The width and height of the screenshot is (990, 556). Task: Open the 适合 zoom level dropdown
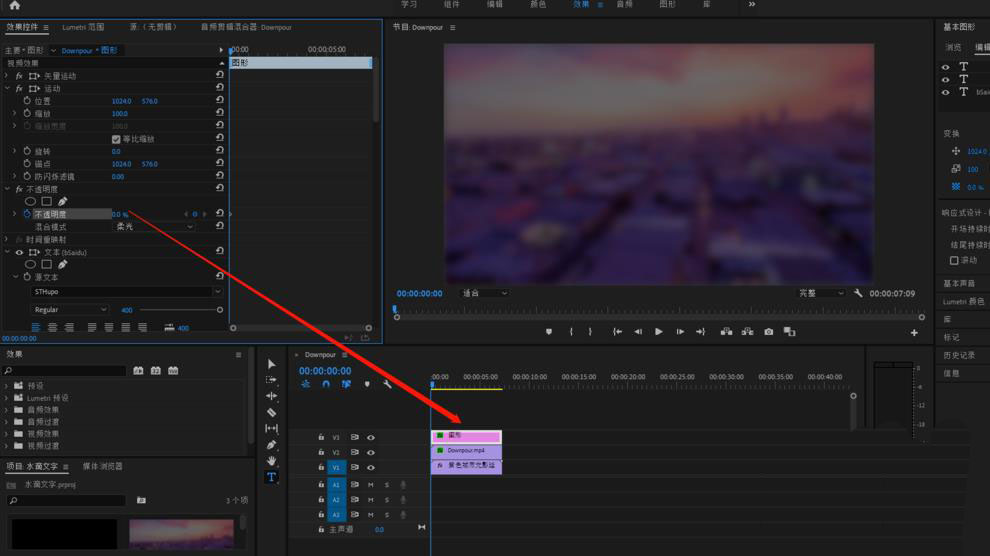point(484,293)
